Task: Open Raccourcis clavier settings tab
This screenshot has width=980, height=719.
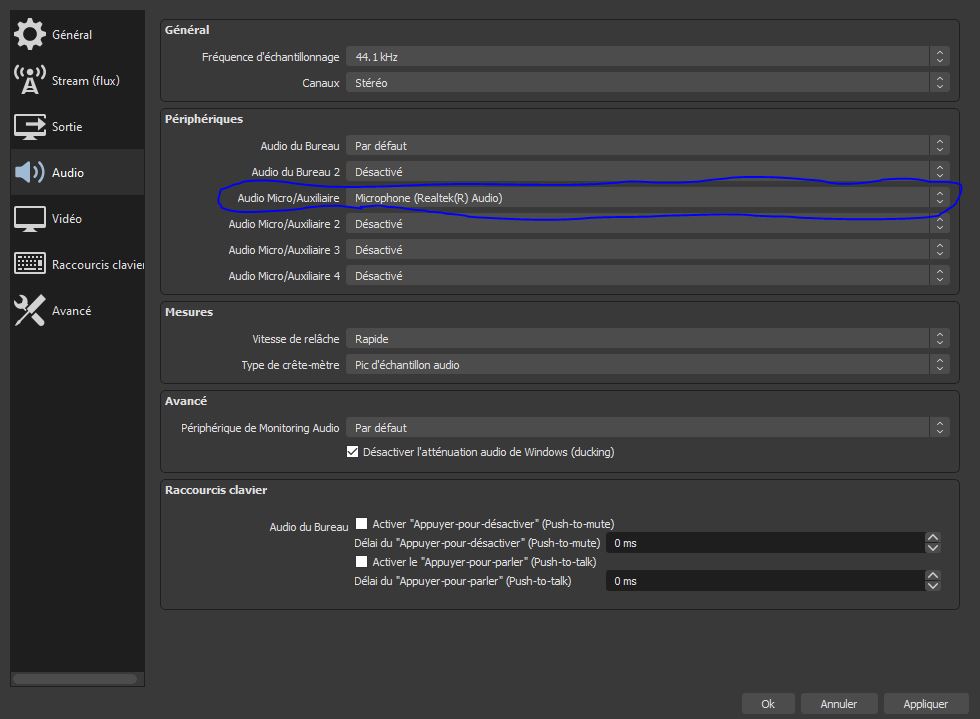Action: pos(78,264)
